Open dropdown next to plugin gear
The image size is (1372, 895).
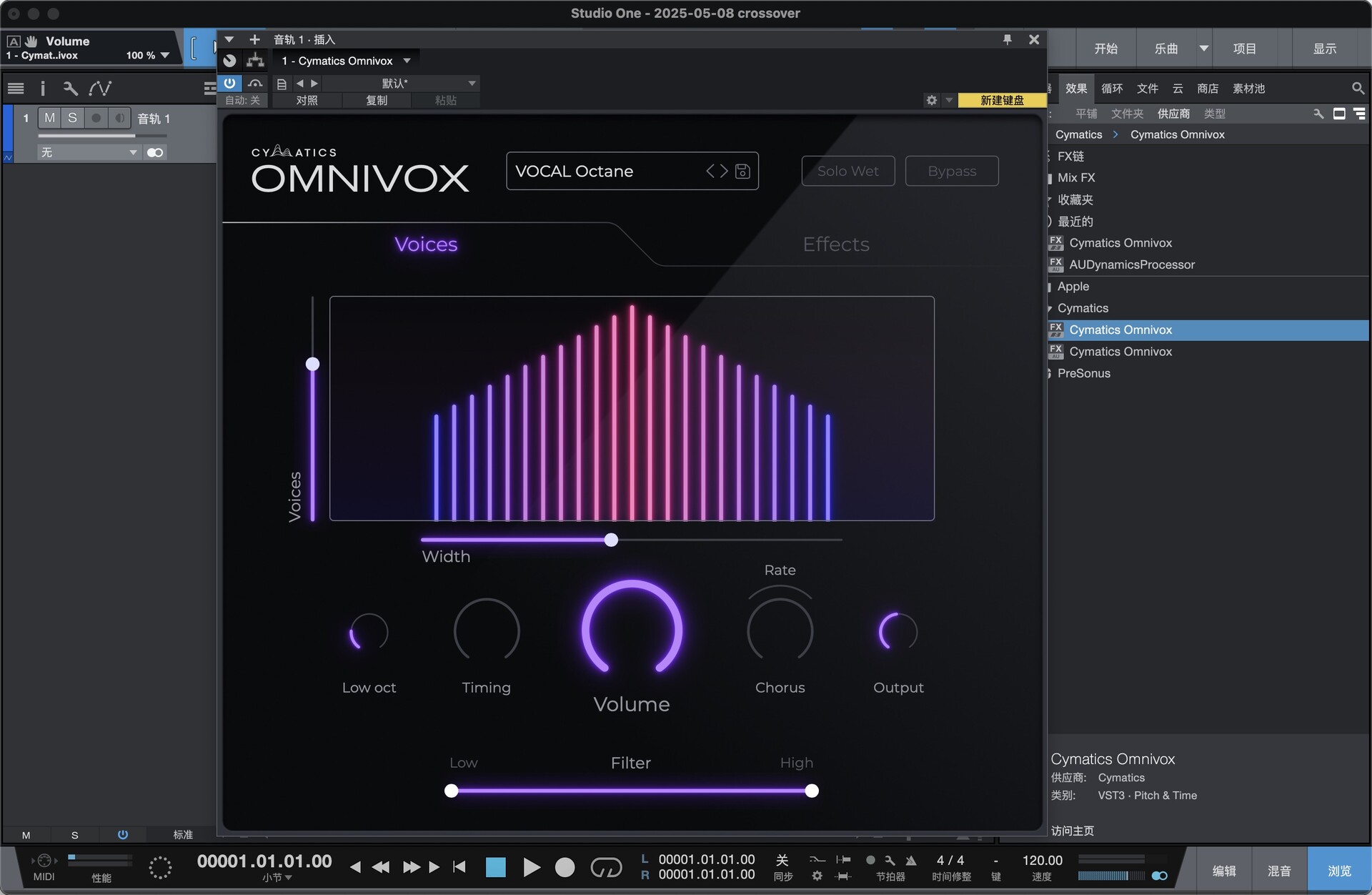[949, 100]
